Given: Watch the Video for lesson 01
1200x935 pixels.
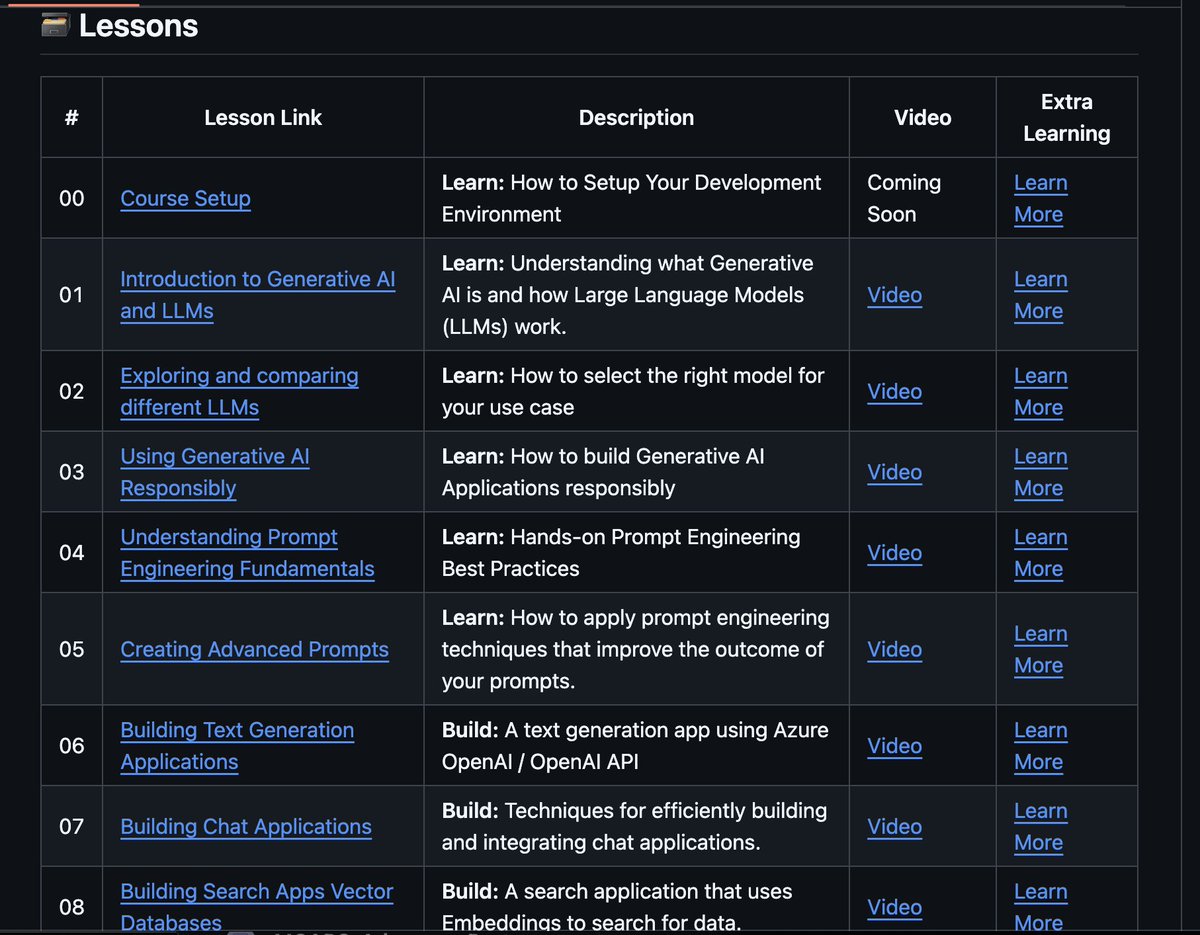Looking at the screenshot, I should 894,295.
